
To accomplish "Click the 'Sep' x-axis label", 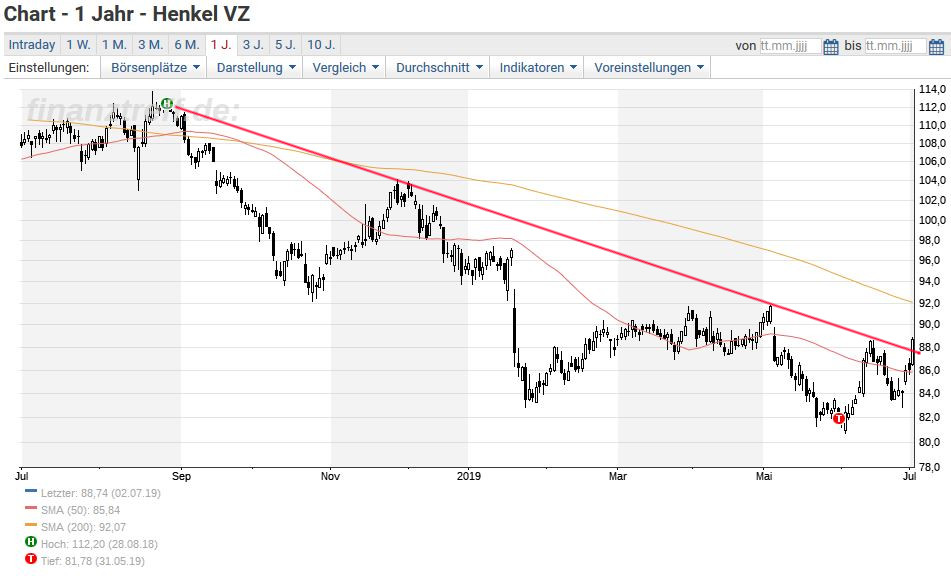I will click(x=181, y=476).
